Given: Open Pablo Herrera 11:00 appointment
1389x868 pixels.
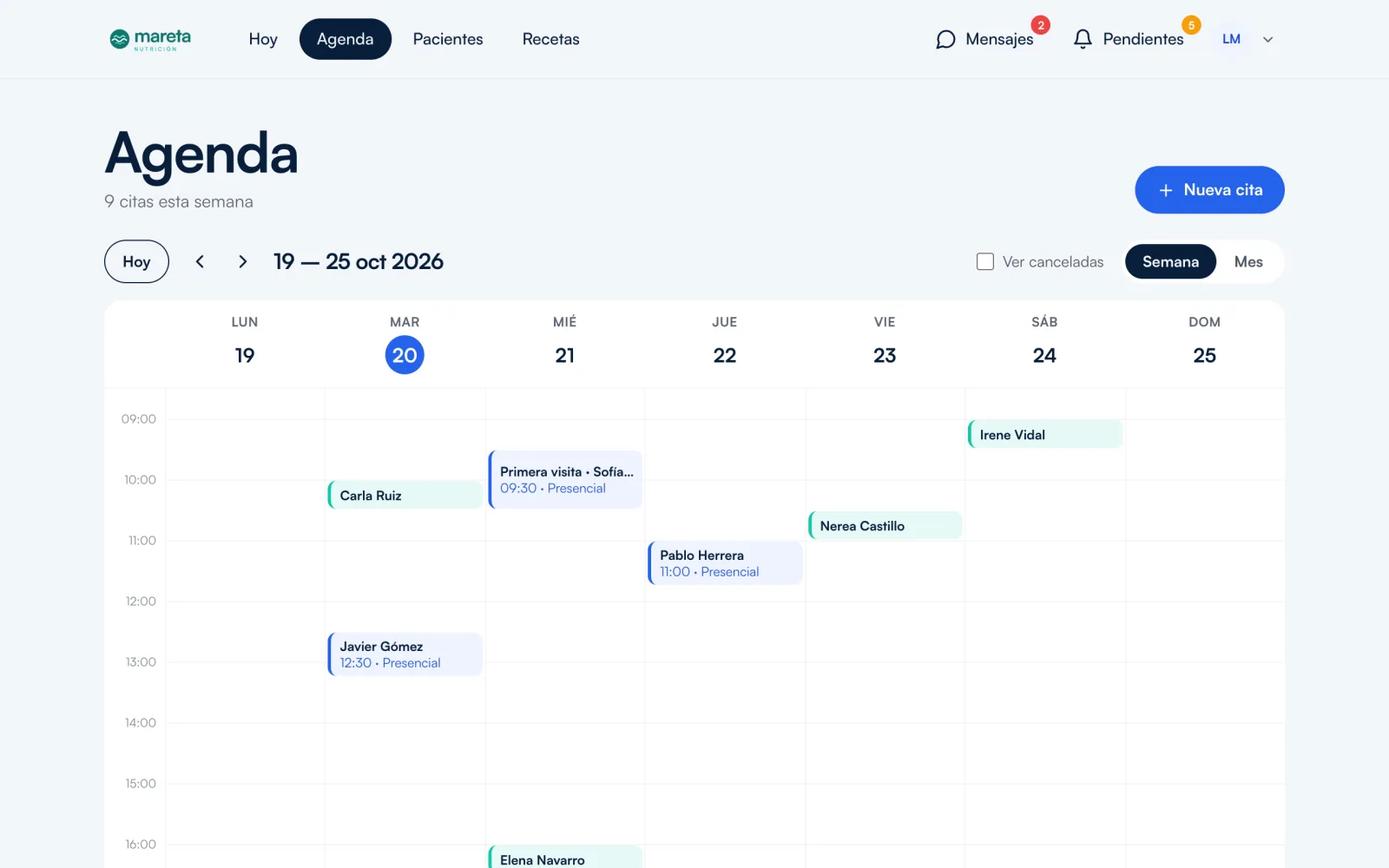Looking at the screenshot, I should (725, 562).
